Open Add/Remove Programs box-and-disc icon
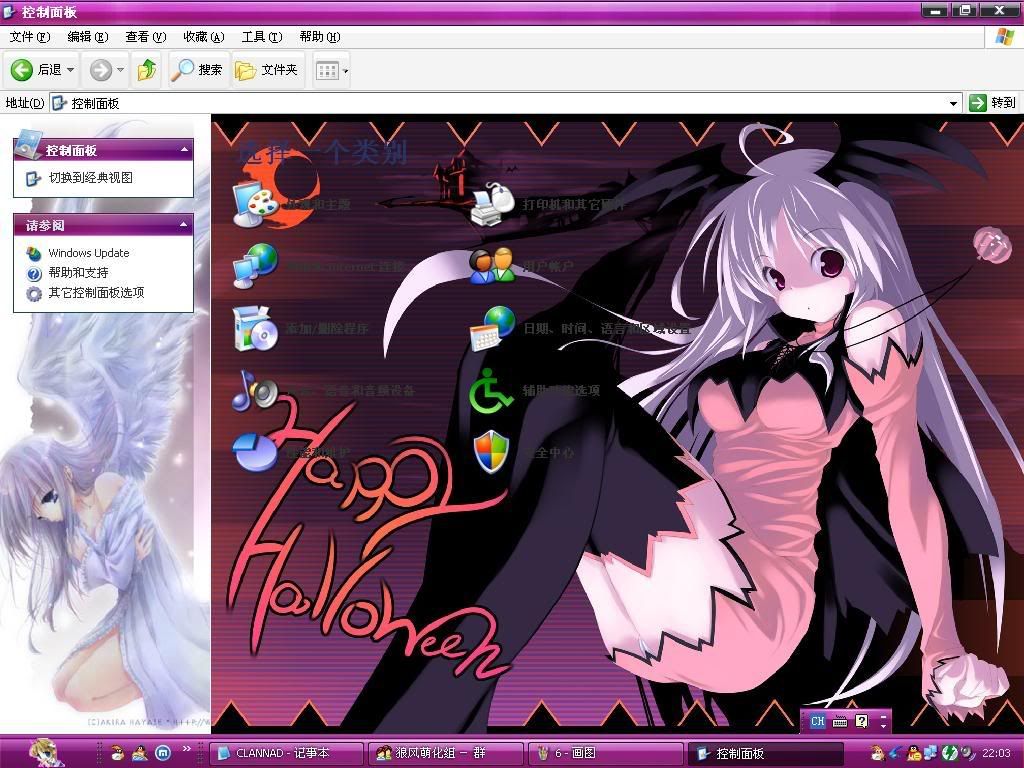Screen dimensions: 1024x768 pos(255,328)
